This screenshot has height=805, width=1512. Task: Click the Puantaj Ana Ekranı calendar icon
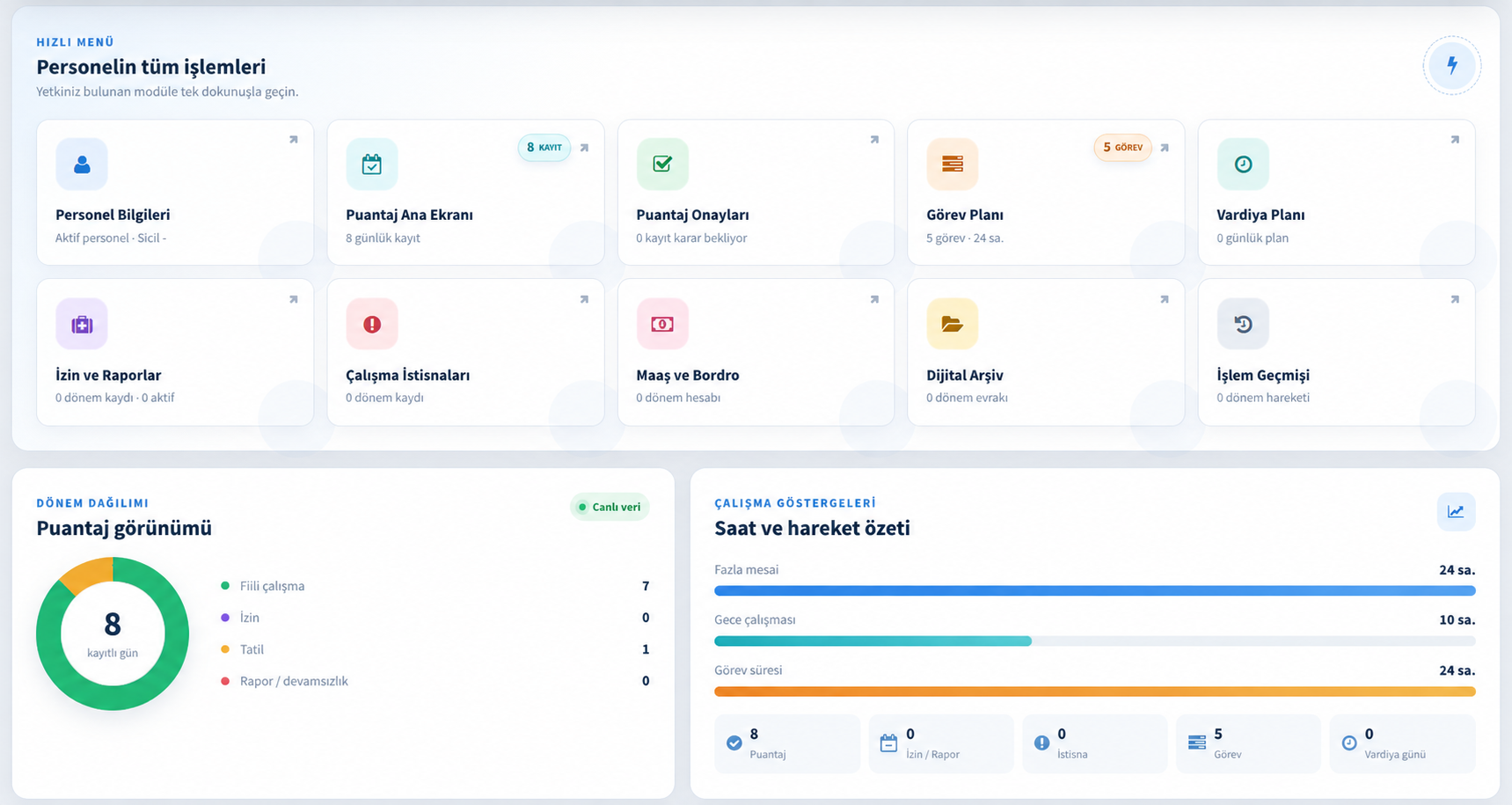click(372, 164)
